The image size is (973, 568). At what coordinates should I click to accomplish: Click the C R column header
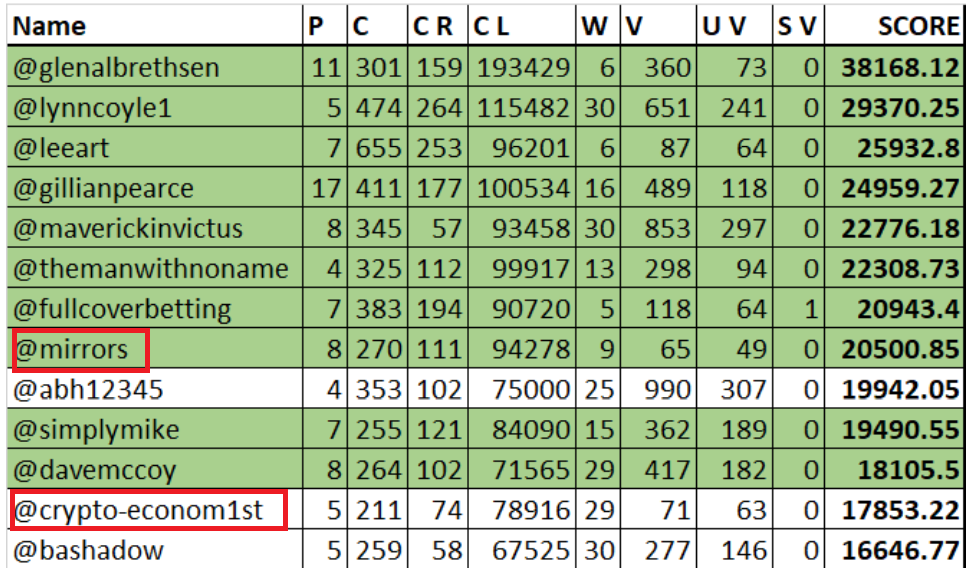point(432,26)
